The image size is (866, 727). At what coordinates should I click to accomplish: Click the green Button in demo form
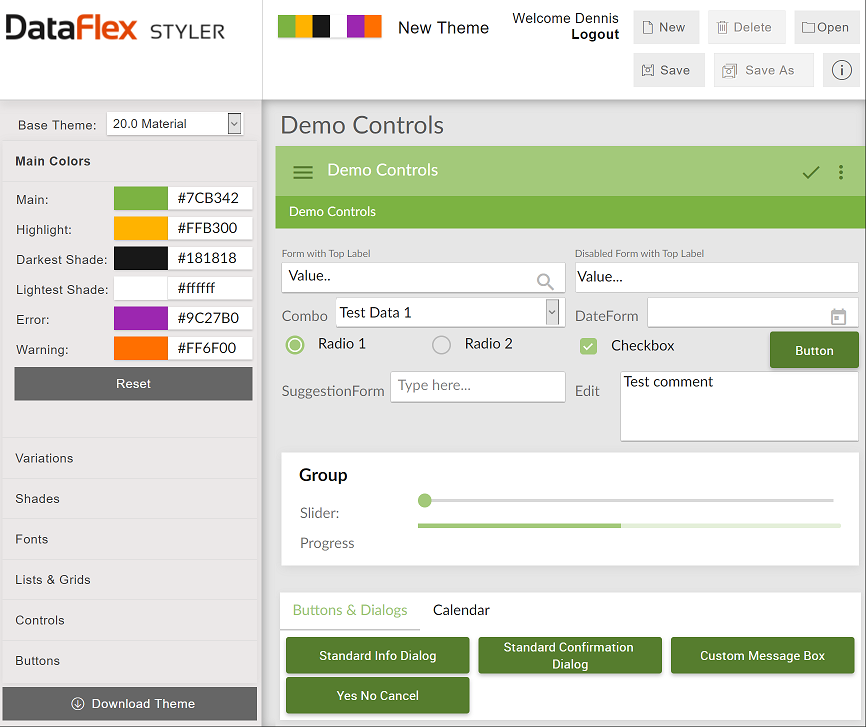click(814, 350)
